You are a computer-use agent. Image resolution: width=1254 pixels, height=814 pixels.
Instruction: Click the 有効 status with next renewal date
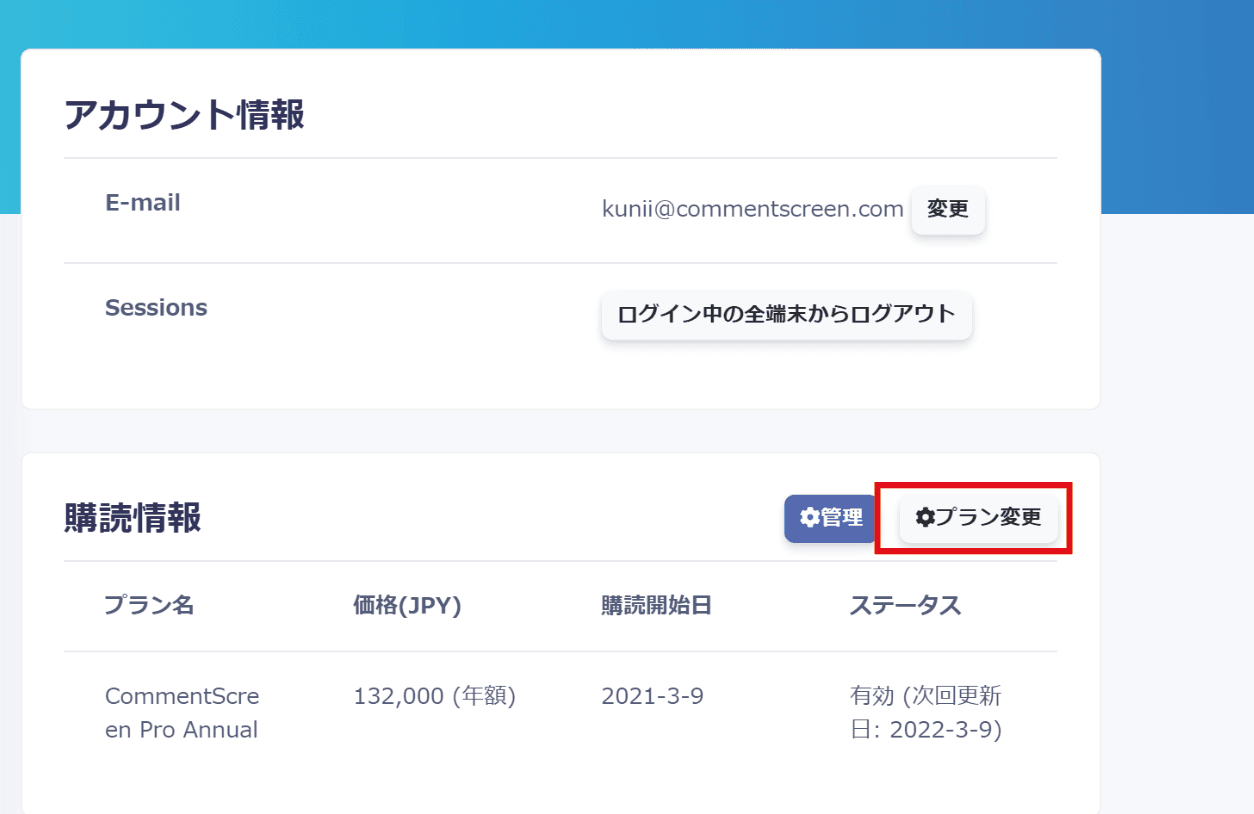tap(925, 713)
